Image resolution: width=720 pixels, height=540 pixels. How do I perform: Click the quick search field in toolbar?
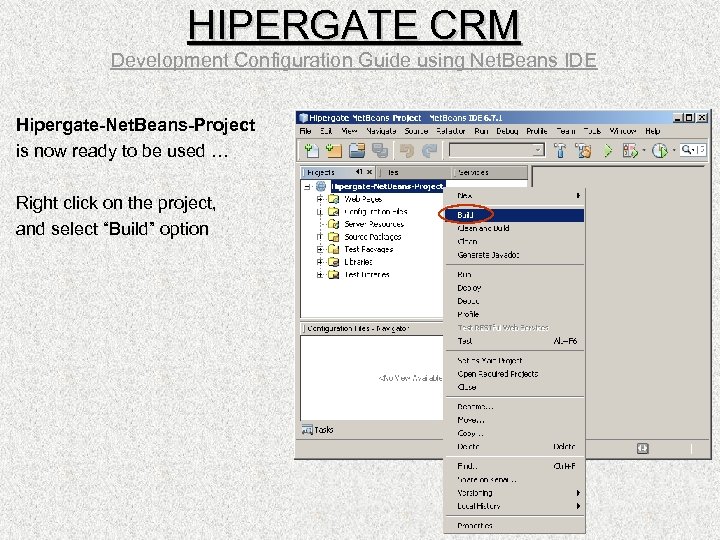pos(693,150)
